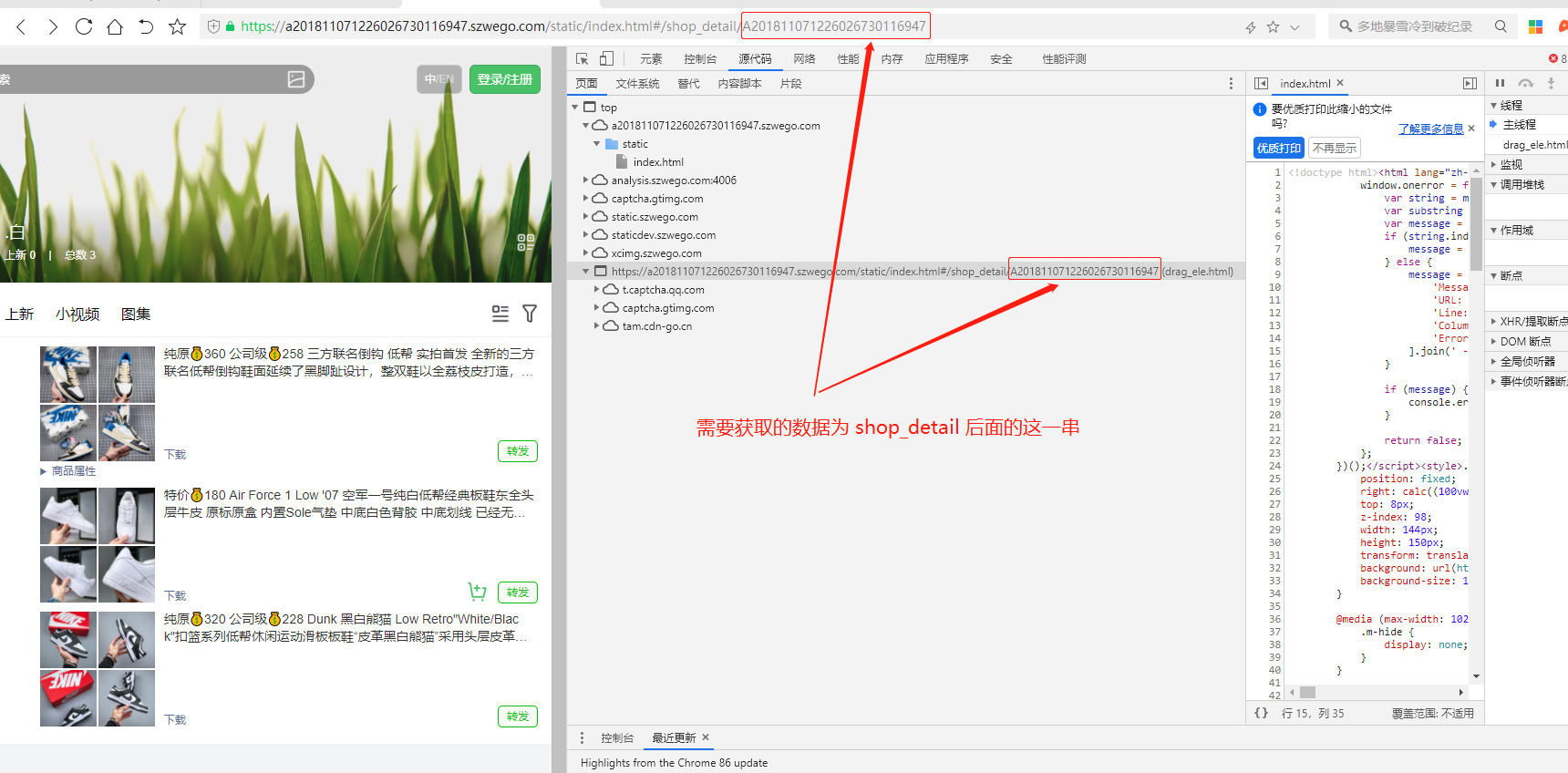Screen dimensions: 1568x773
Task: Click 下载 under the 360 三方联名 post
Action: (175, 454)
